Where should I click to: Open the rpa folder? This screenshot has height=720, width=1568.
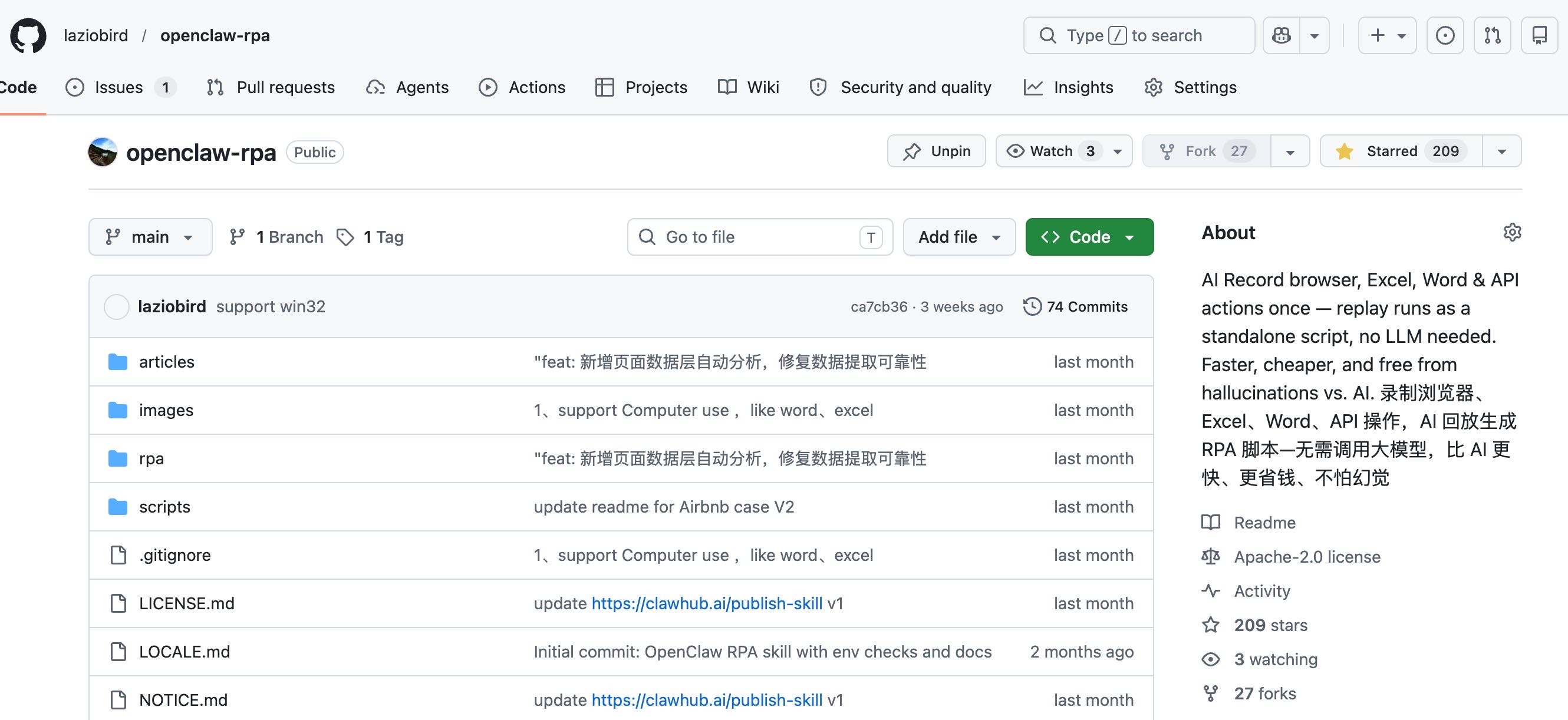[x=151, y=458]
